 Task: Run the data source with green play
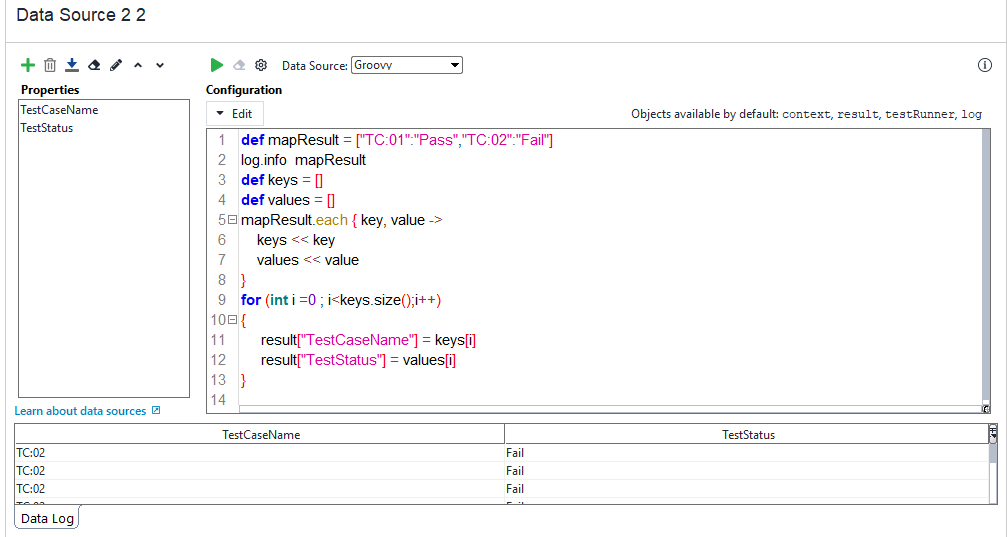click(x=217, y=65)
